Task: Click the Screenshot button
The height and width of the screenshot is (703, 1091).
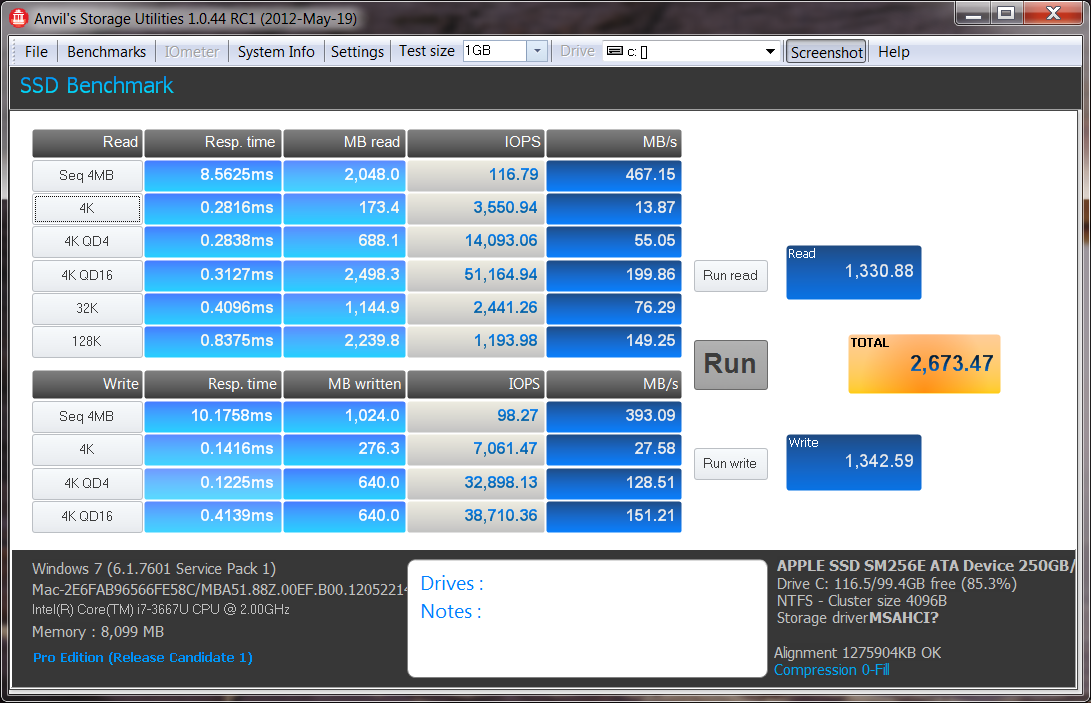Action: tap(826, 52)
